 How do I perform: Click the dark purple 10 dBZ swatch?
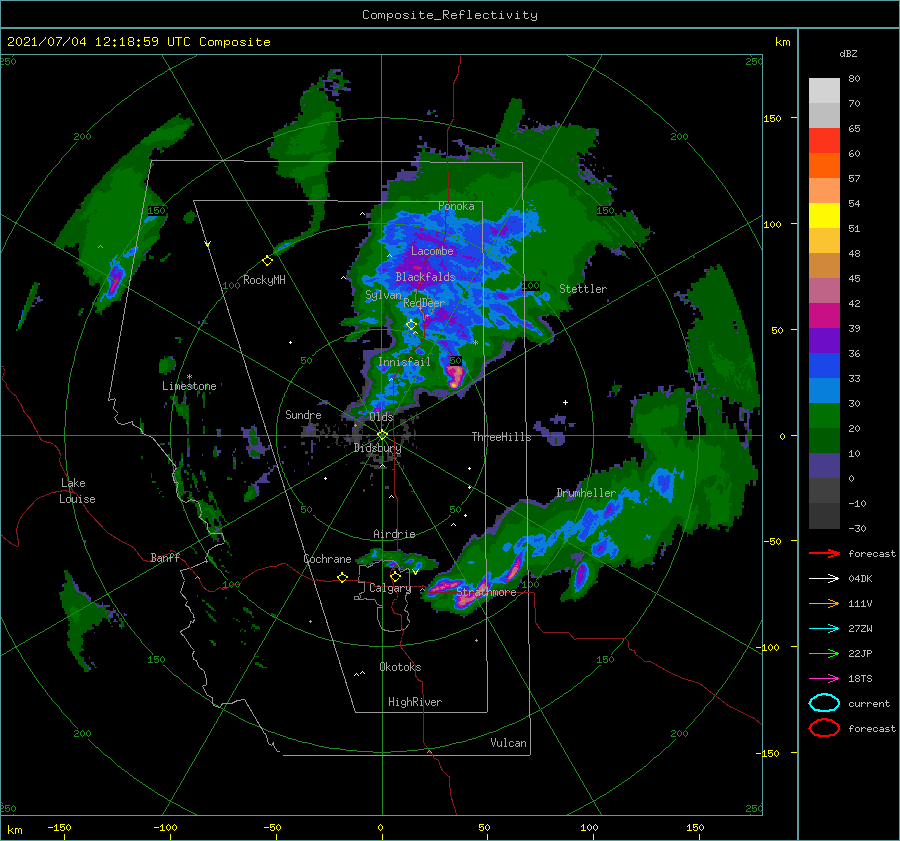pyautogui.click(x=824, y=465)
